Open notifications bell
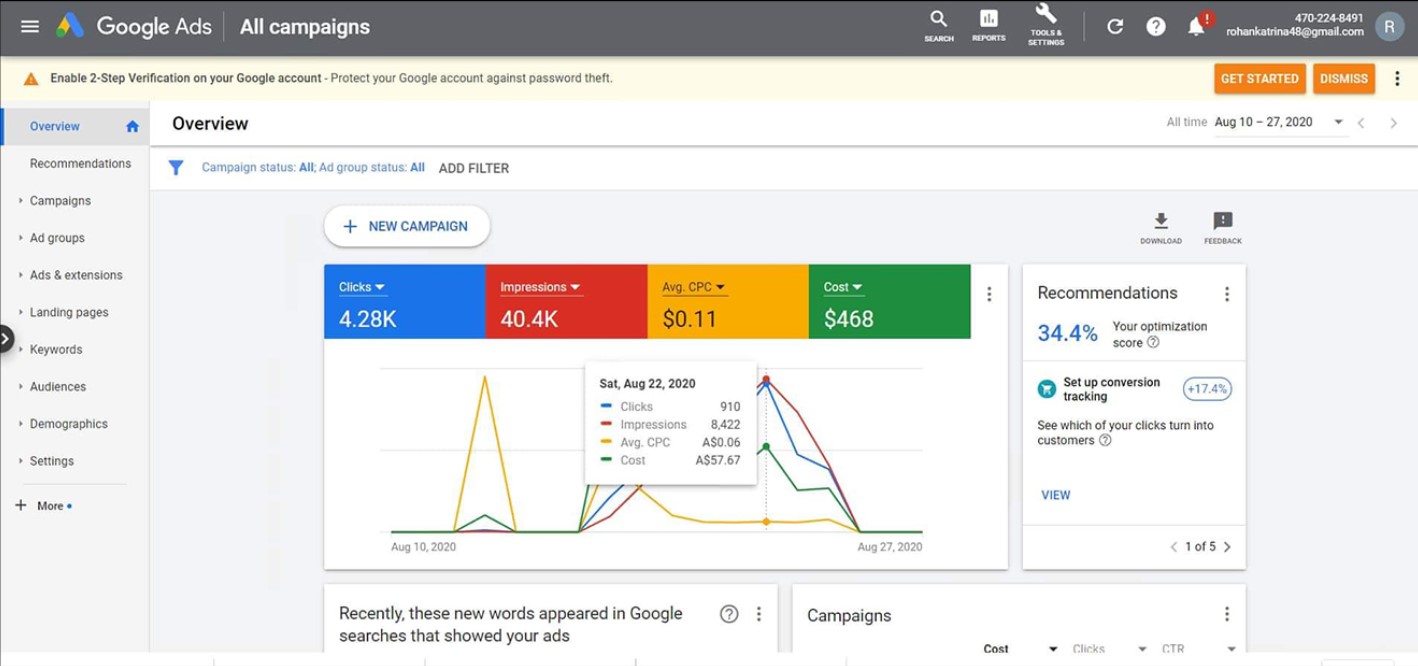Viewport: 1418px width, 666px height. [x=1196, y=27]
